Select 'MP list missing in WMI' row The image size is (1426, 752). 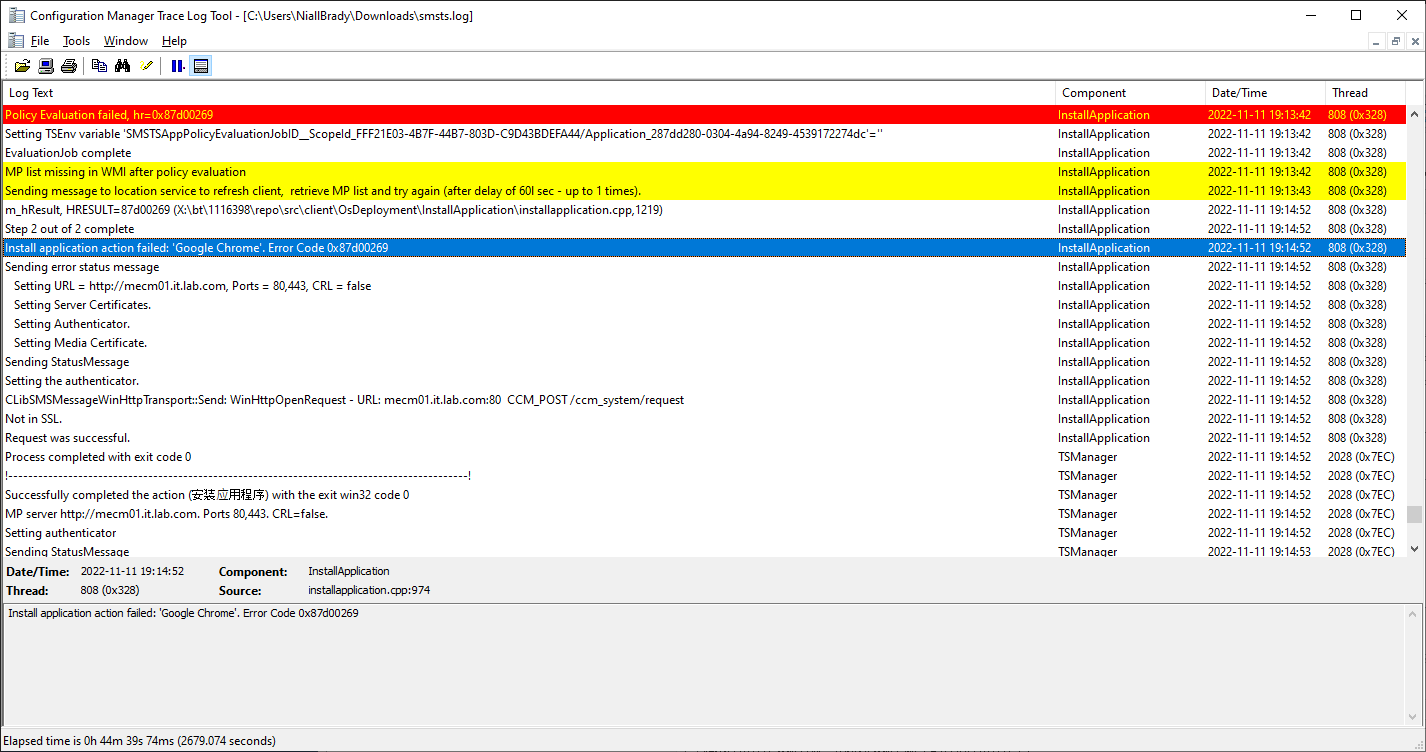point(704,172)
